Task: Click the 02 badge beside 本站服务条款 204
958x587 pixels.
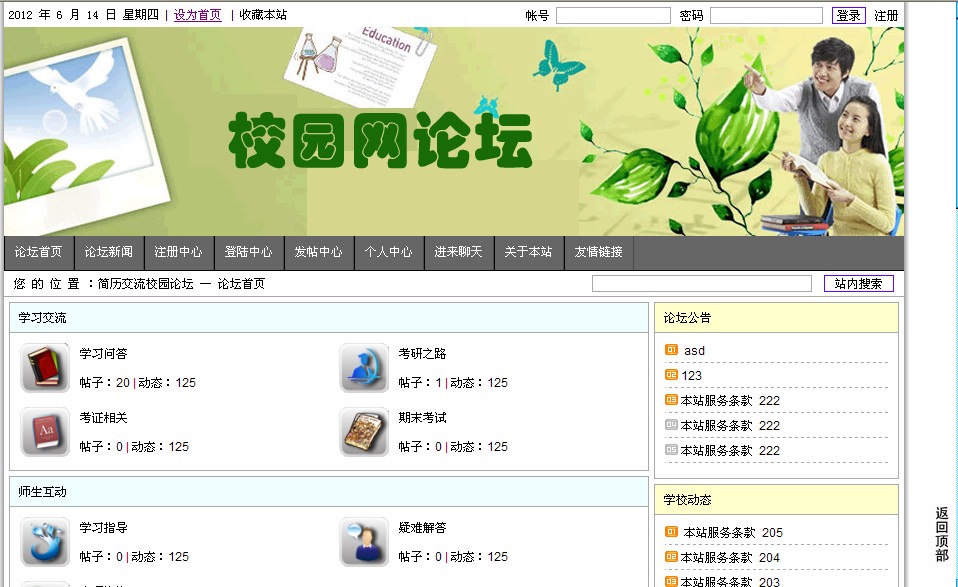Action: (671, 557)
